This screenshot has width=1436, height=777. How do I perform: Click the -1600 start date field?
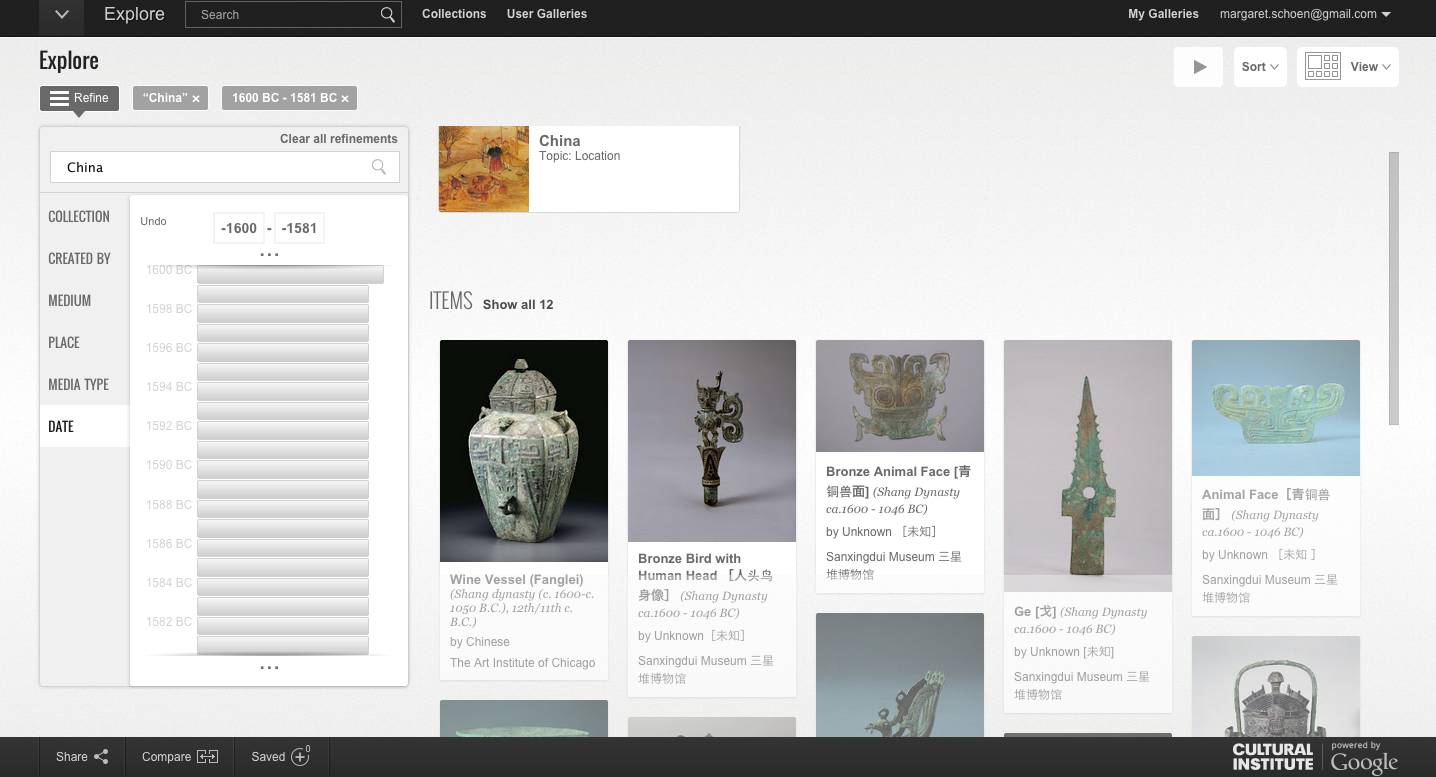pyautogui.click(x=239, y=228)
